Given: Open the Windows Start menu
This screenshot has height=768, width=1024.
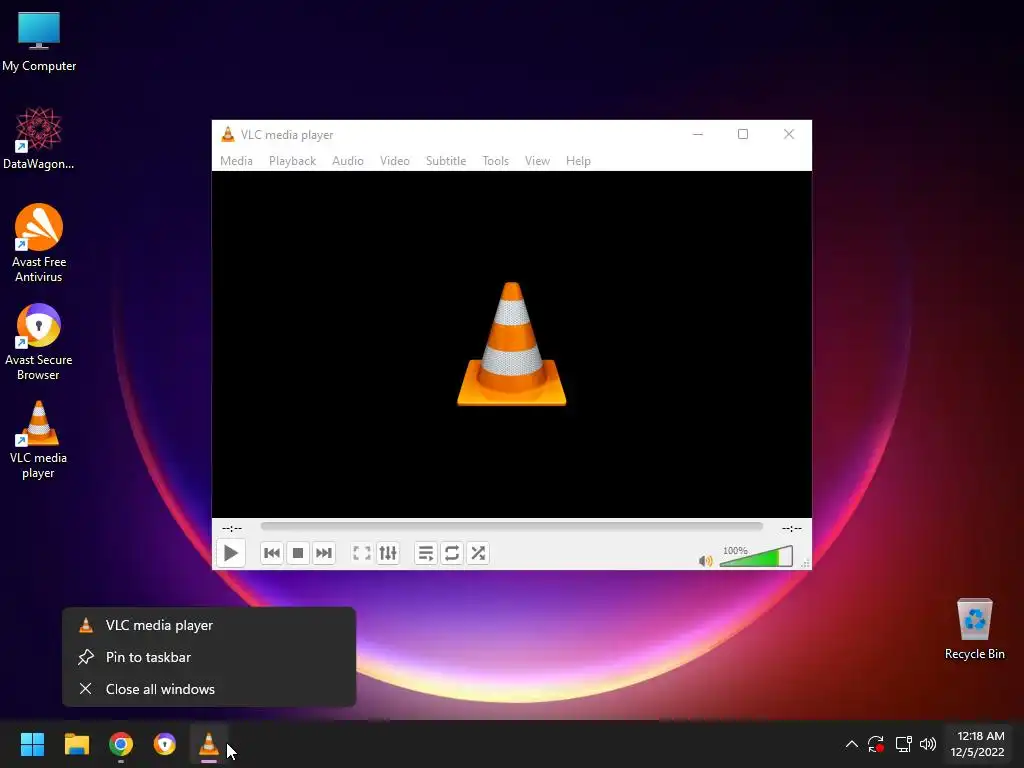Looking at the screenshot, I should (x=33, y=744).
